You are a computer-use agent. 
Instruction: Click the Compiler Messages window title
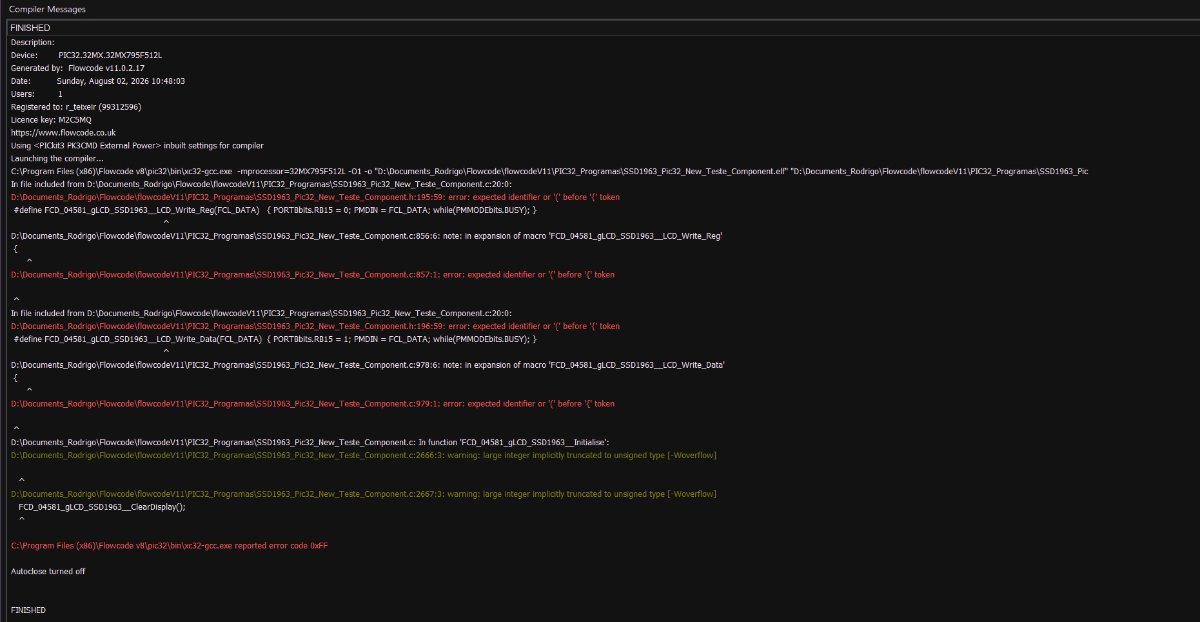47,9
